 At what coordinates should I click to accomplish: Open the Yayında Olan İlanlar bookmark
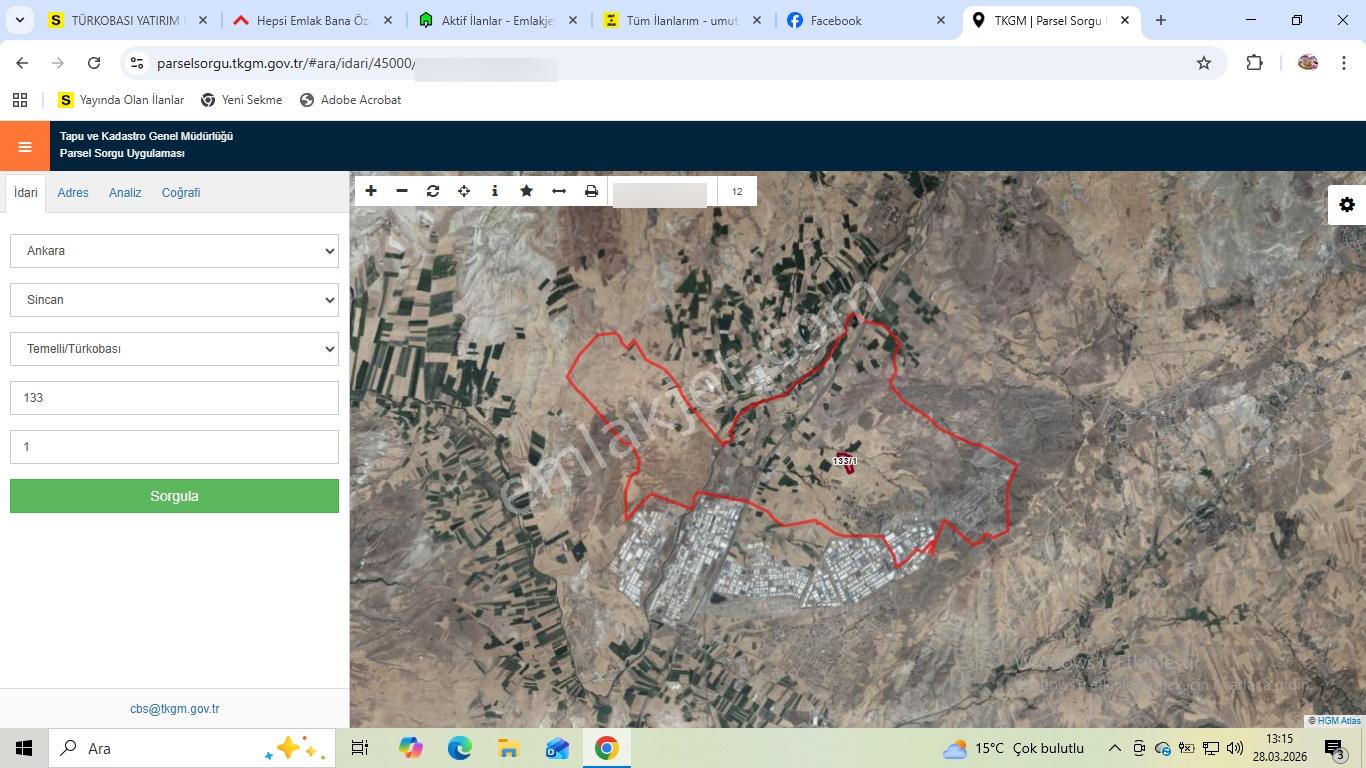tap(121, 100)
